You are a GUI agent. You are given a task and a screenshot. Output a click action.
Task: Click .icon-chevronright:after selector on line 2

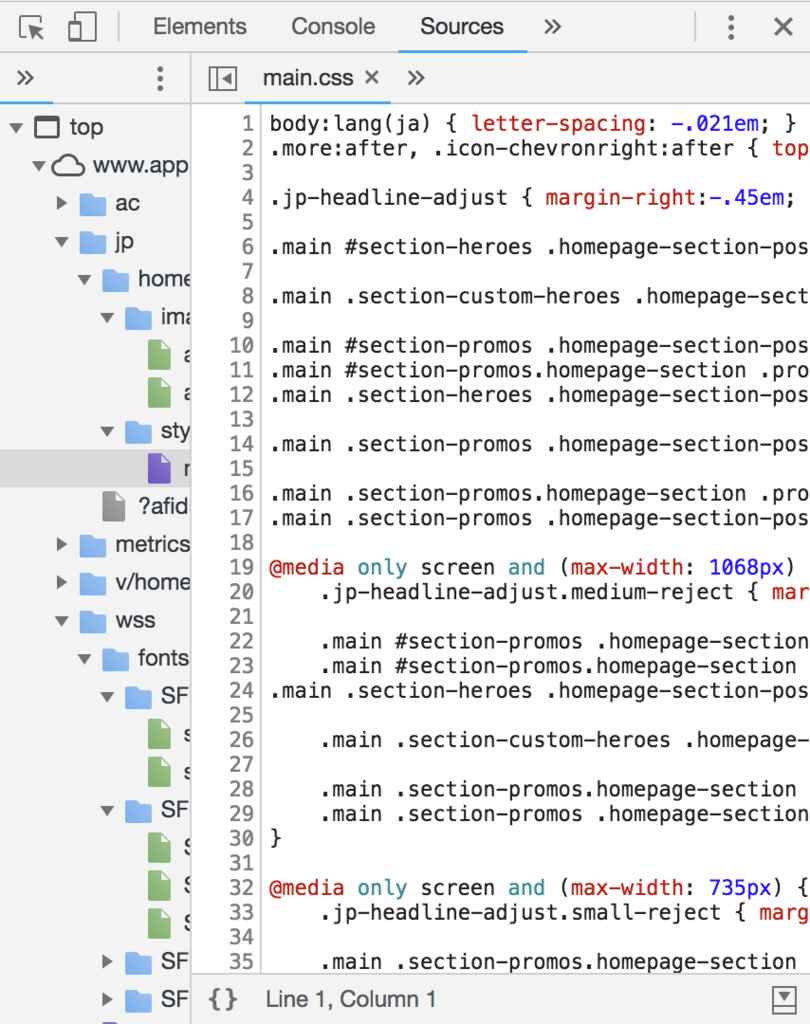[x=583, y=148]
